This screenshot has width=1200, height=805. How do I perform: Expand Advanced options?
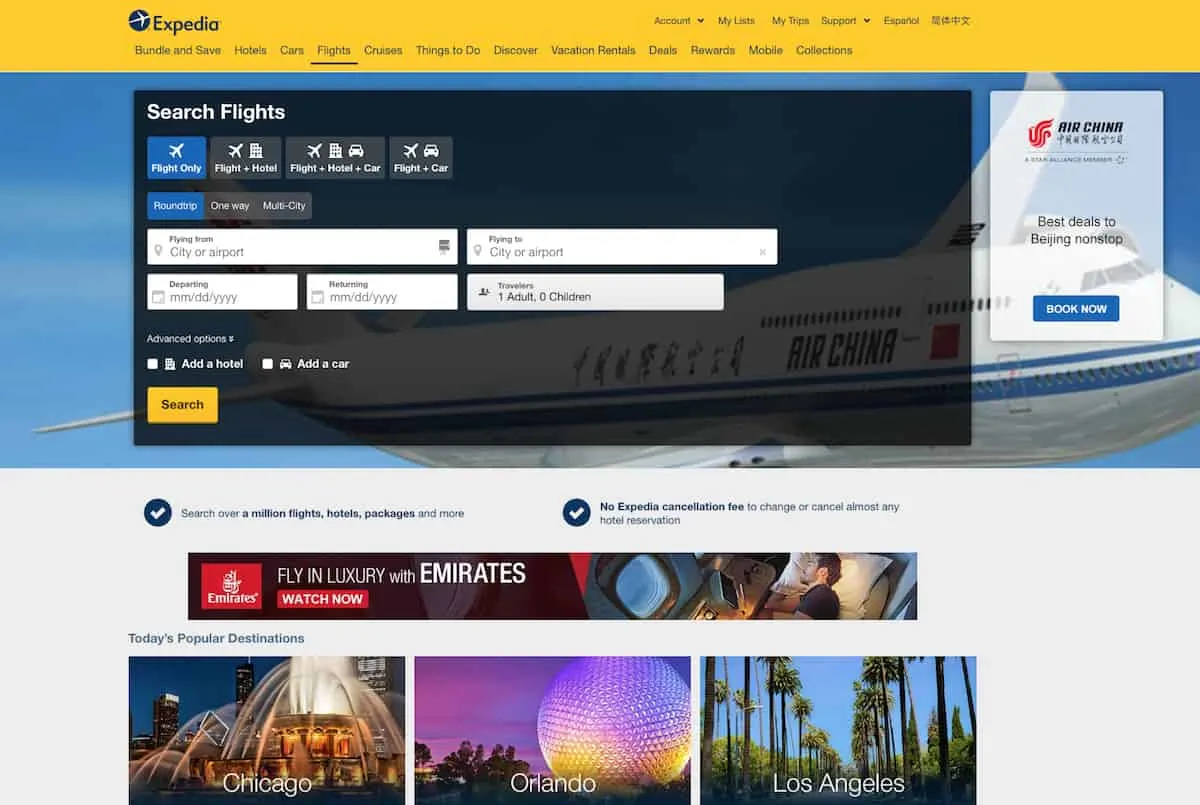point(190,339)
